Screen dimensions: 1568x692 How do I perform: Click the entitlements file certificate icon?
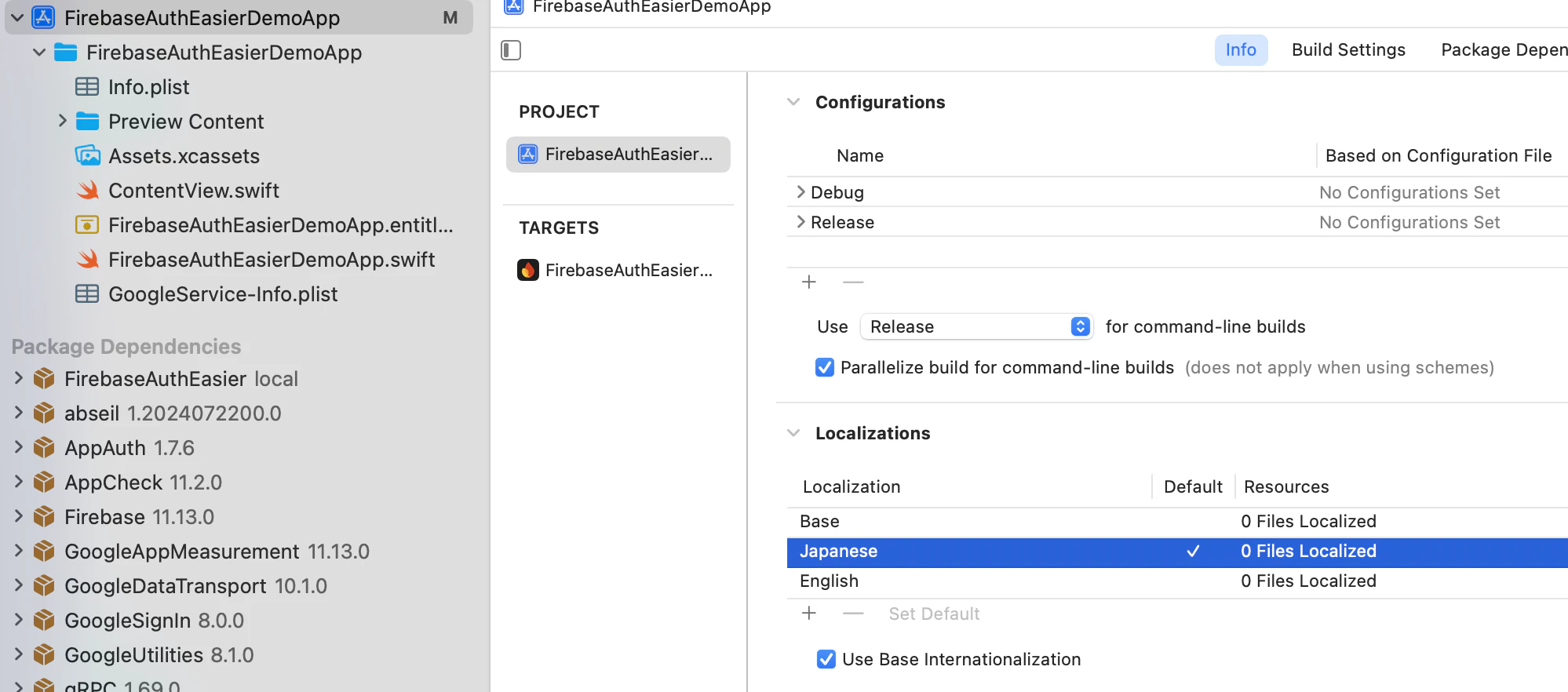(x=87, y=225)
